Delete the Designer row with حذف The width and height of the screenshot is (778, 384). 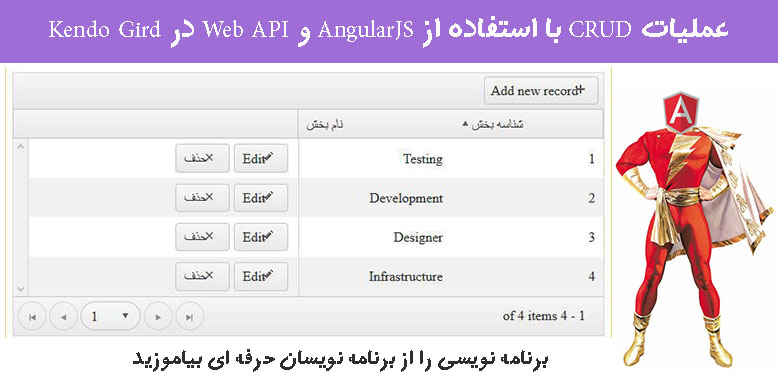pyautogui.click(x=202, y=237)
